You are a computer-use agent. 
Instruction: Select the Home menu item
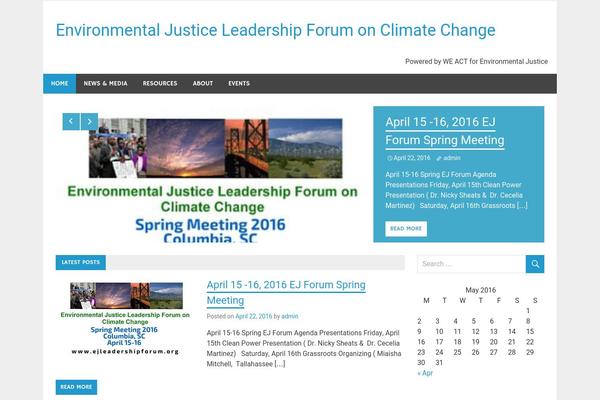click(60, 83)
